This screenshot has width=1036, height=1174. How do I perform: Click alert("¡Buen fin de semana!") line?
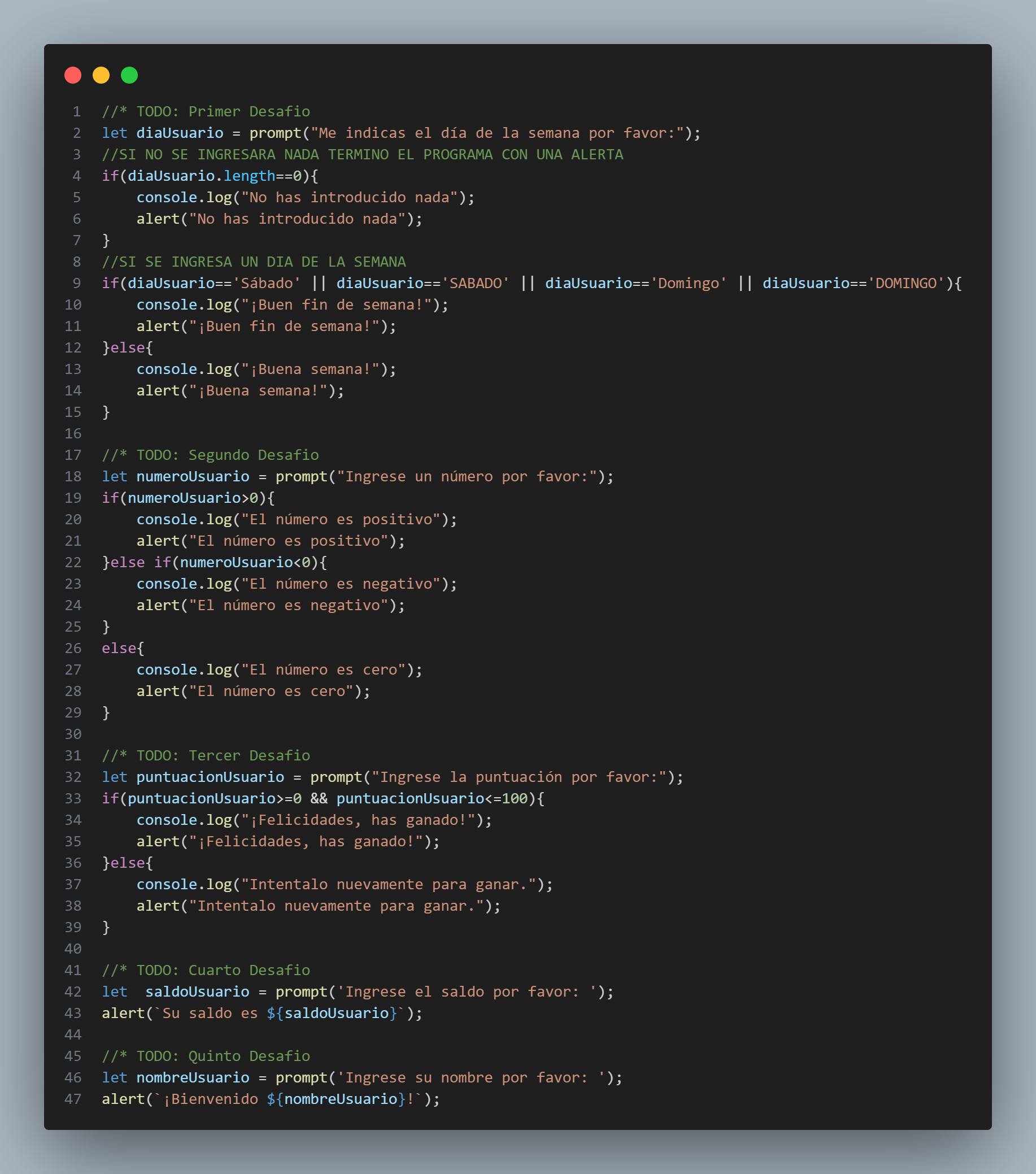tap(267, 326)
